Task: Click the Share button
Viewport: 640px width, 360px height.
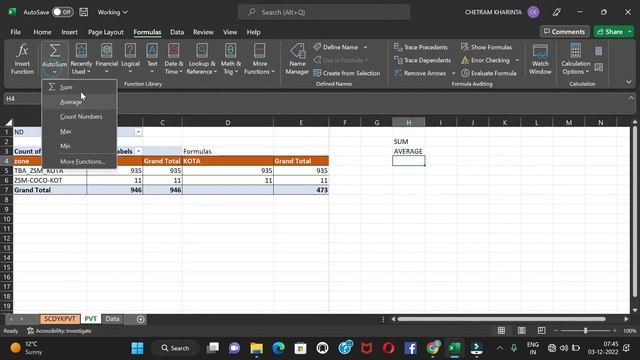Action: 610,32
